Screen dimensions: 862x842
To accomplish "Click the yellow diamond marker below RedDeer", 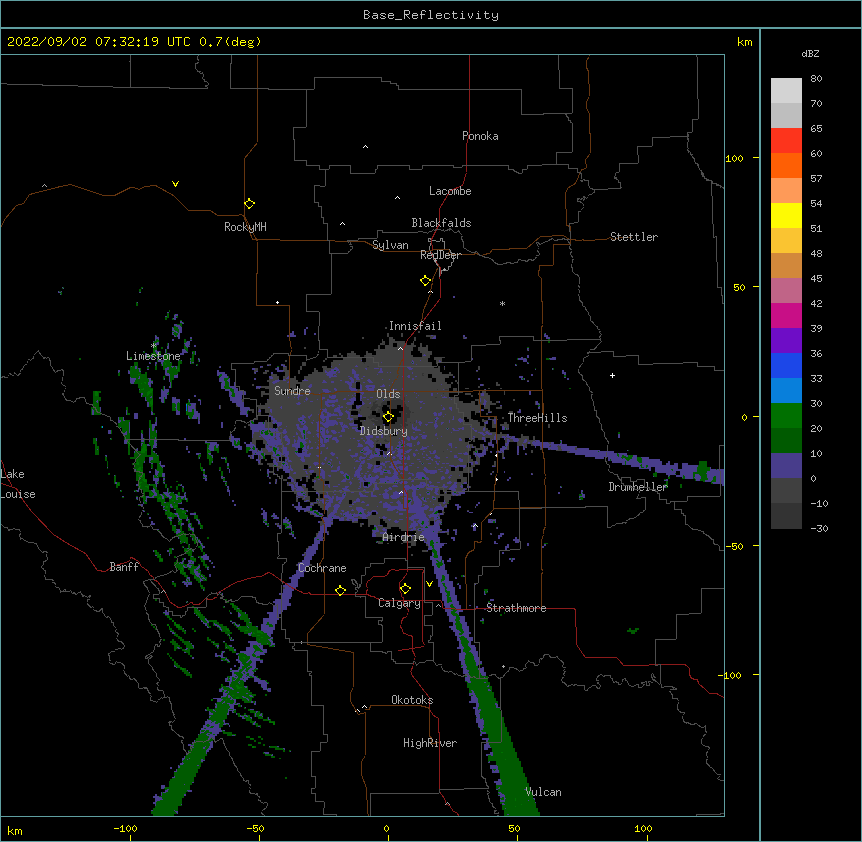I will (425, 281).
